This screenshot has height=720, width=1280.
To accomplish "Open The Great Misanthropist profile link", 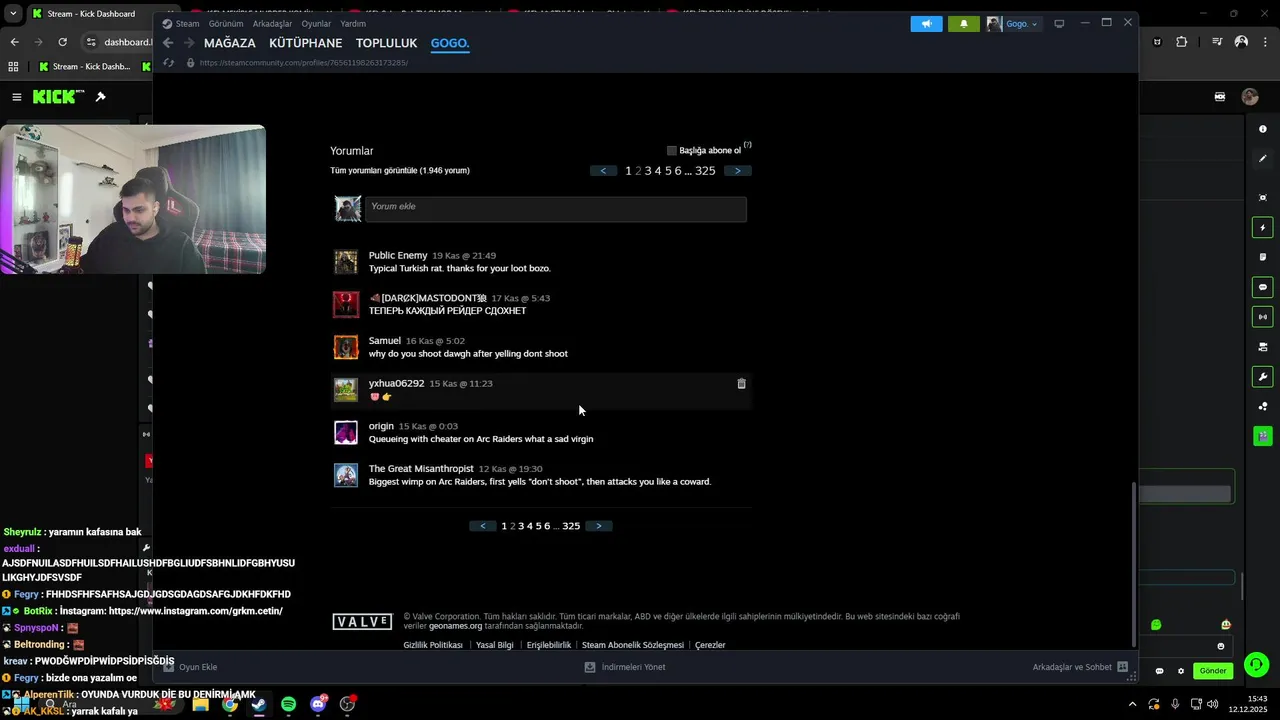I will tap(421, 469).
